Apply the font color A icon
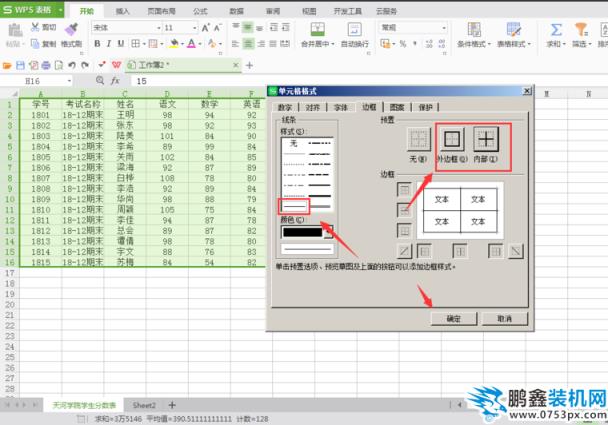Screen dimensions: 608x425 [192, 43]
